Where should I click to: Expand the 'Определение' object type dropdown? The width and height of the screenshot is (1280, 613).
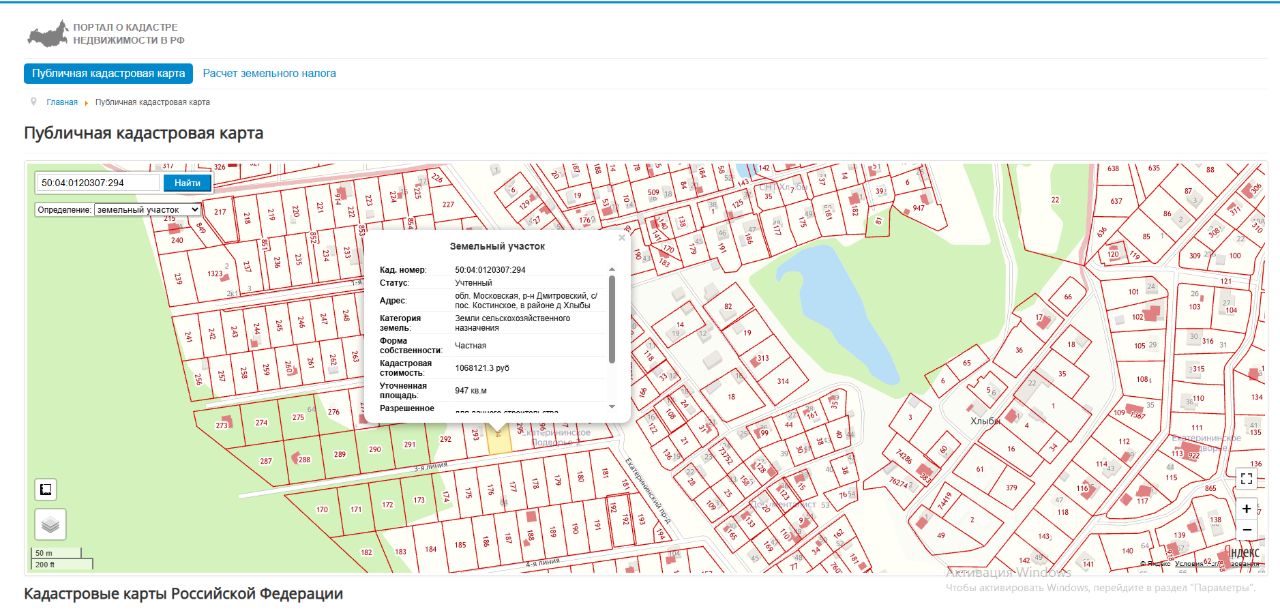(147, 210)
